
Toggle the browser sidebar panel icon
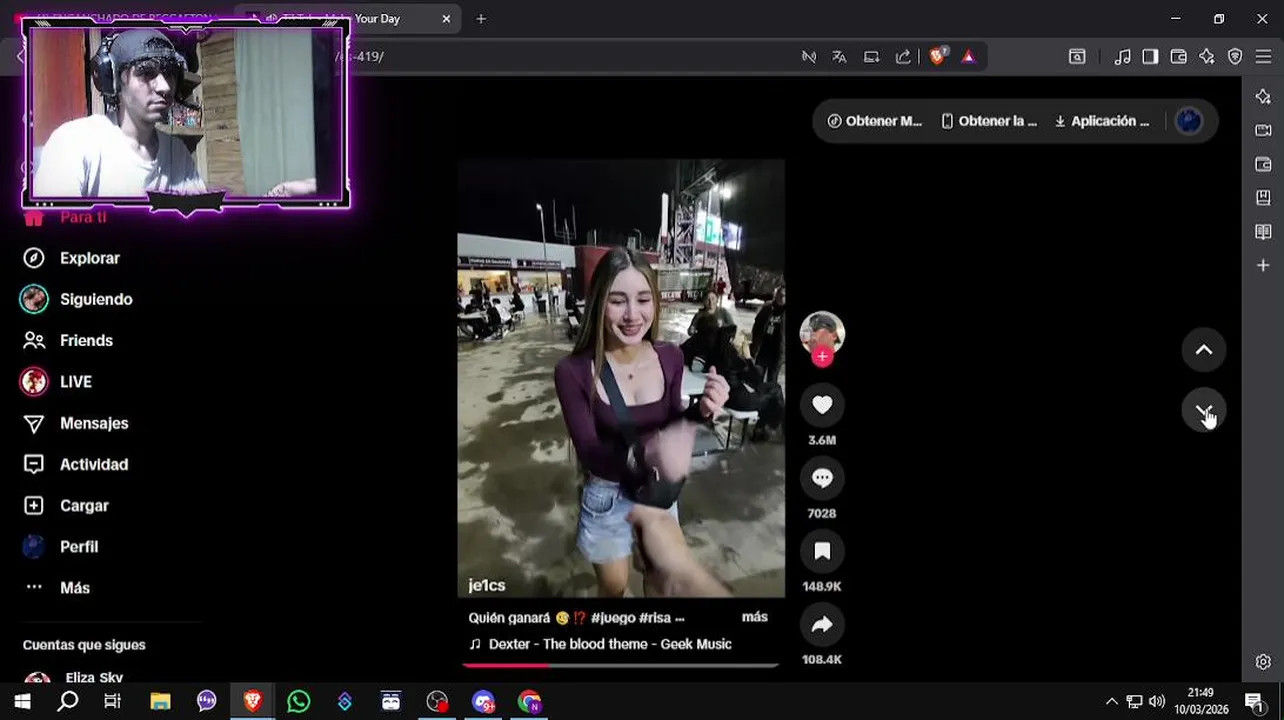[1150, 57]
